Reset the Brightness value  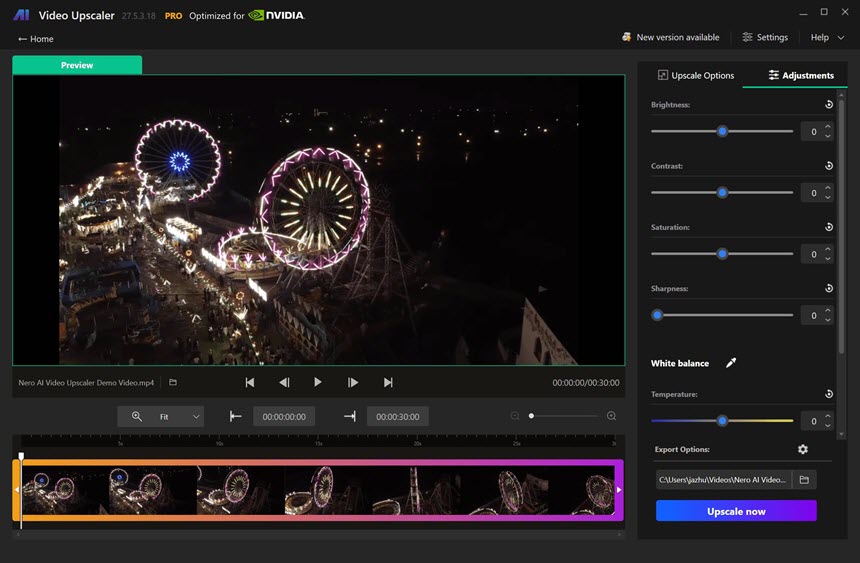point(829,105)
